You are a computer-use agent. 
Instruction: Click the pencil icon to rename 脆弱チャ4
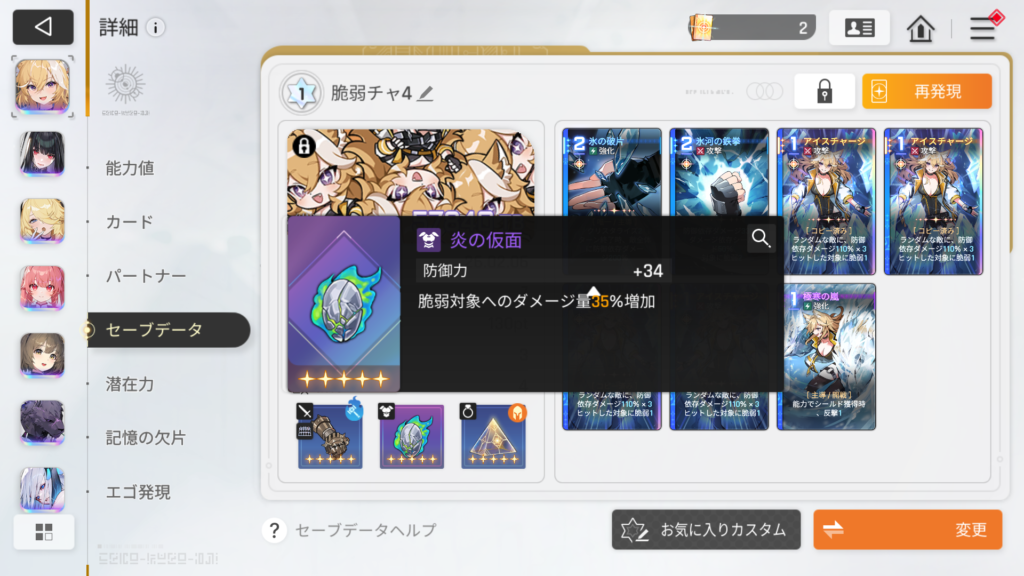pyautogui.click(x=426, y=93)
